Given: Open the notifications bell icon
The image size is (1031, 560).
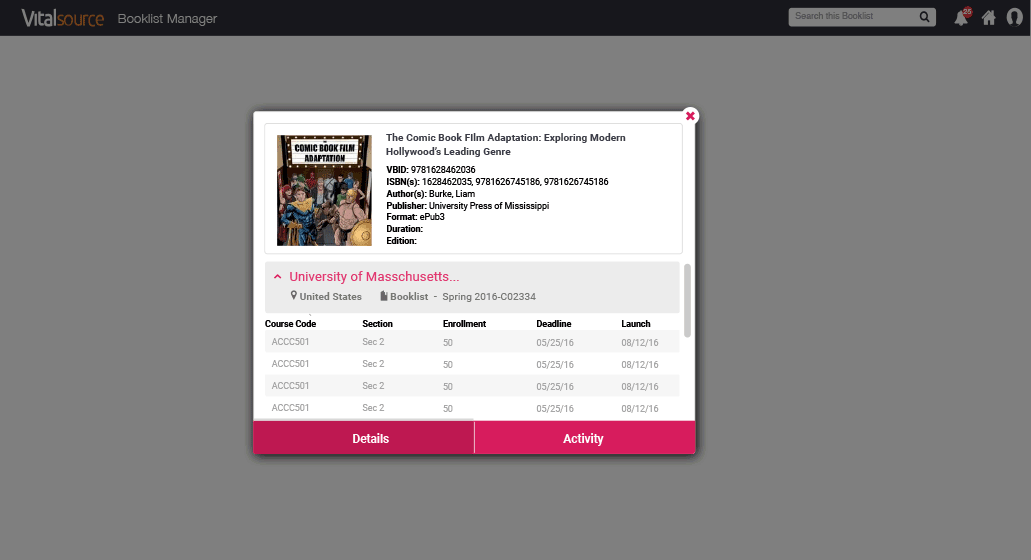Looking at the screenshot, I should (x=961, y=18).
